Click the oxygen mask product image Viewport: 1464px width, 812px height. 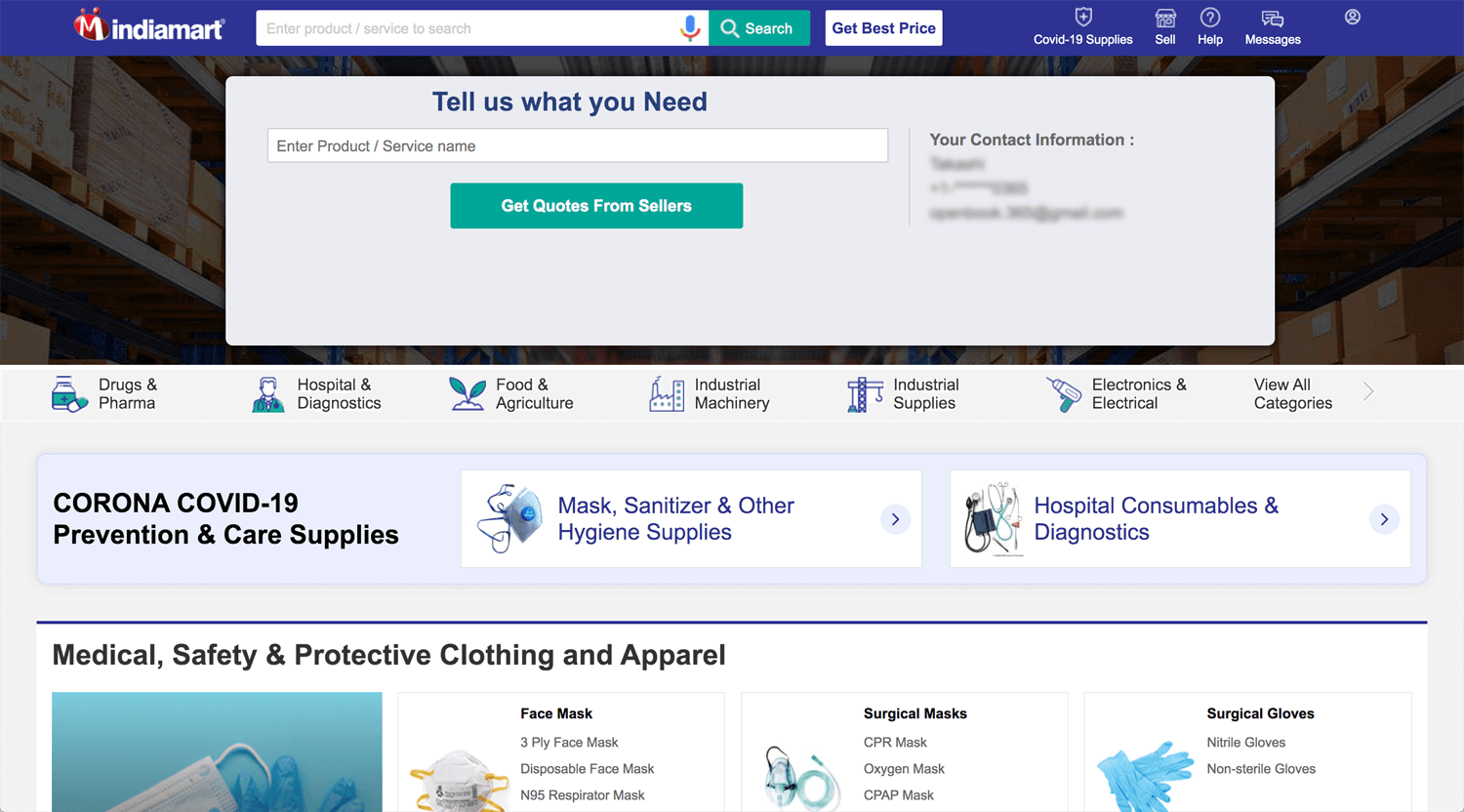pos(802,779)
